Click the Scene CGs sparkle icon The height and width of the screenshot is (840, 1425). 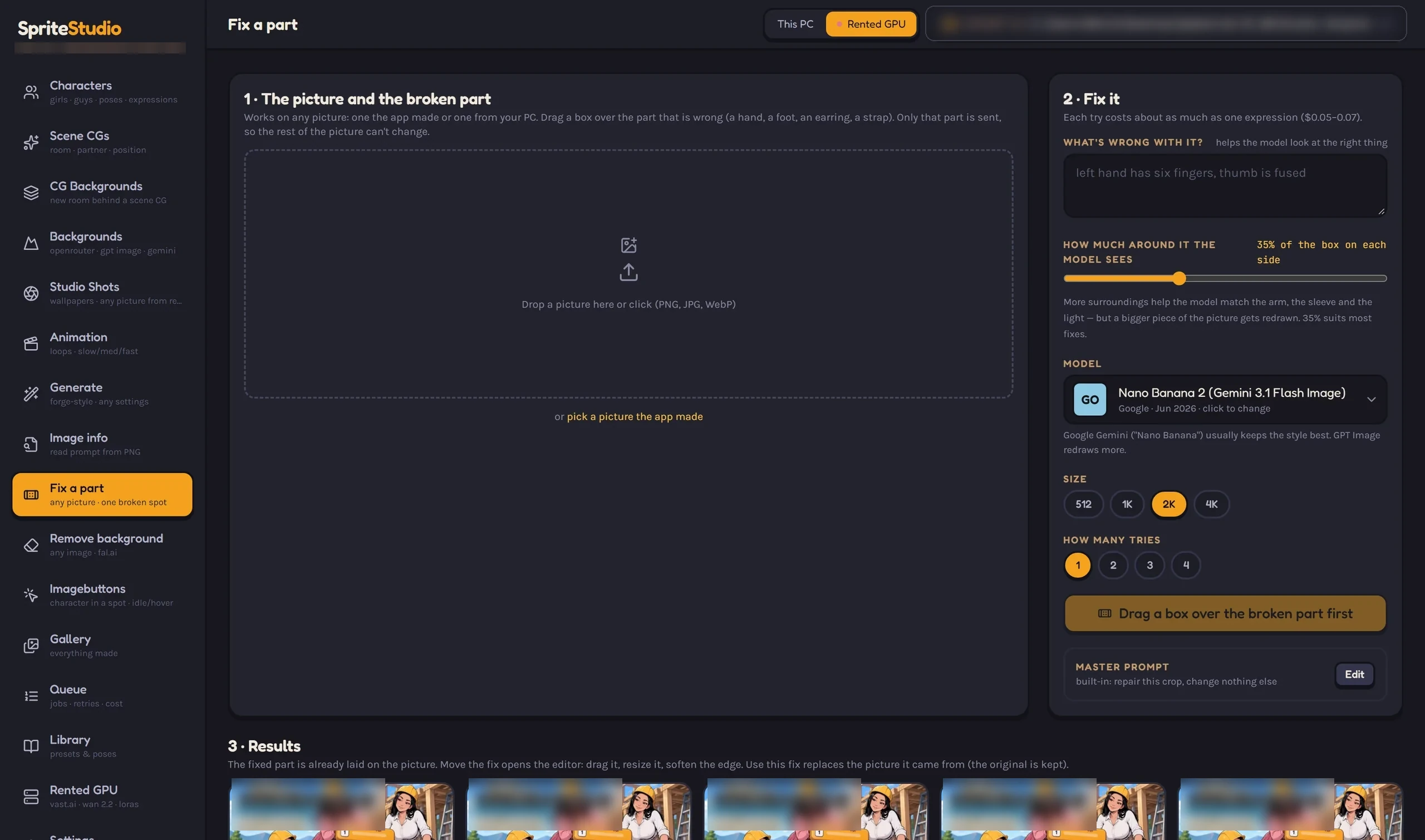pos(31,143)
